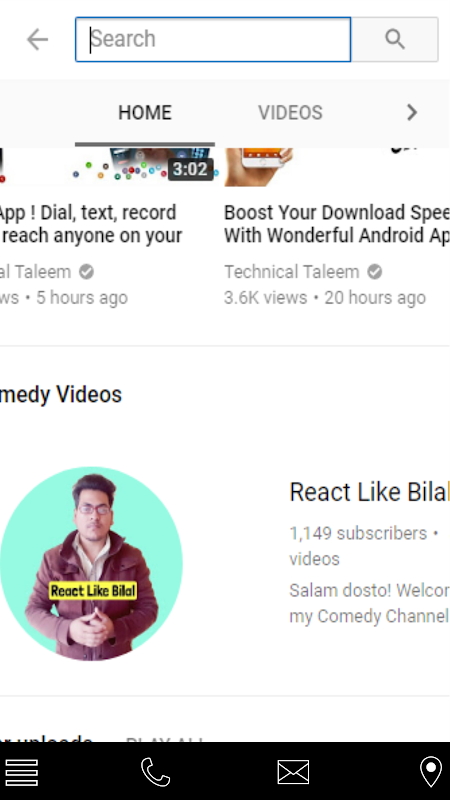Screen dimensions: 450x800
Task: Open the React Like Bilal channel name
Action: 369,492
